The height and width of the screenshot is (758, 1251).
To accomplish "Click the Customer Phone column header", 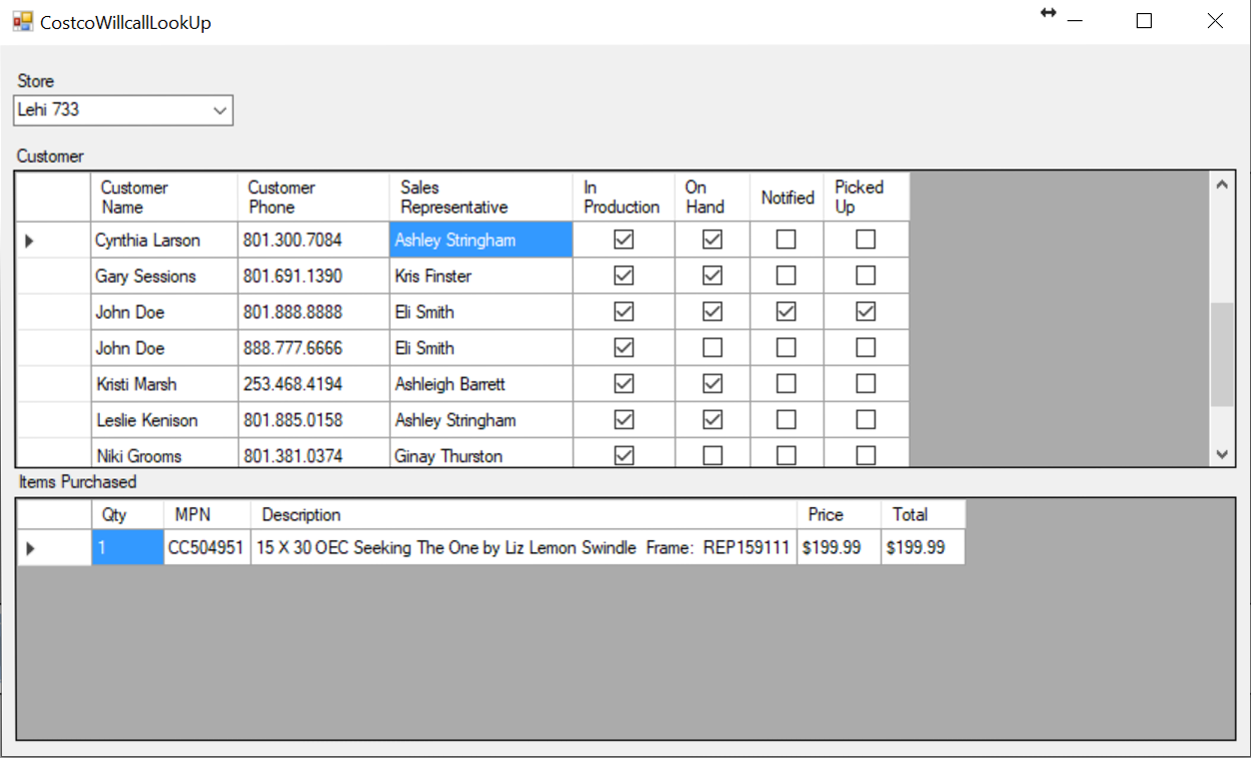I will pyautogui.click(x=313, y=197).
